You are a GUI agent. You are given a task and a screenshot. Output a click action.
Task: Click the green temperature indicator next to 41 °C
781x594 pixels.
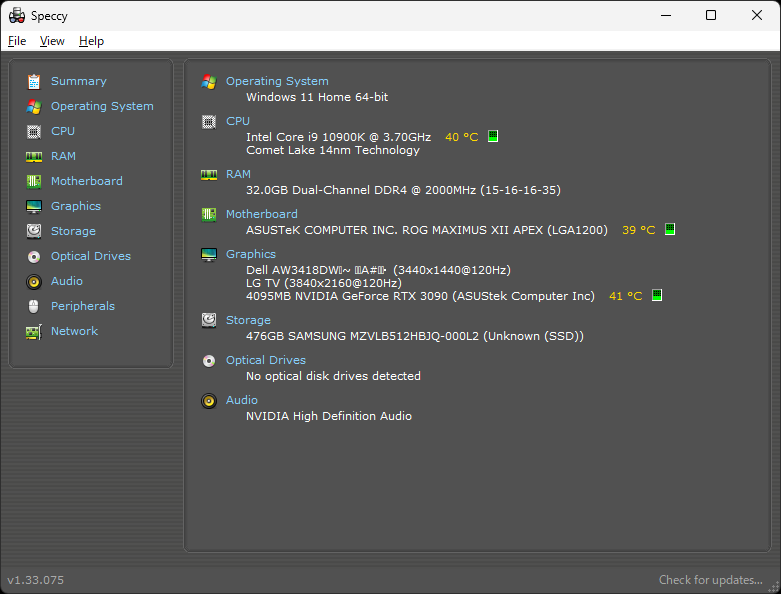pos(657,295)
